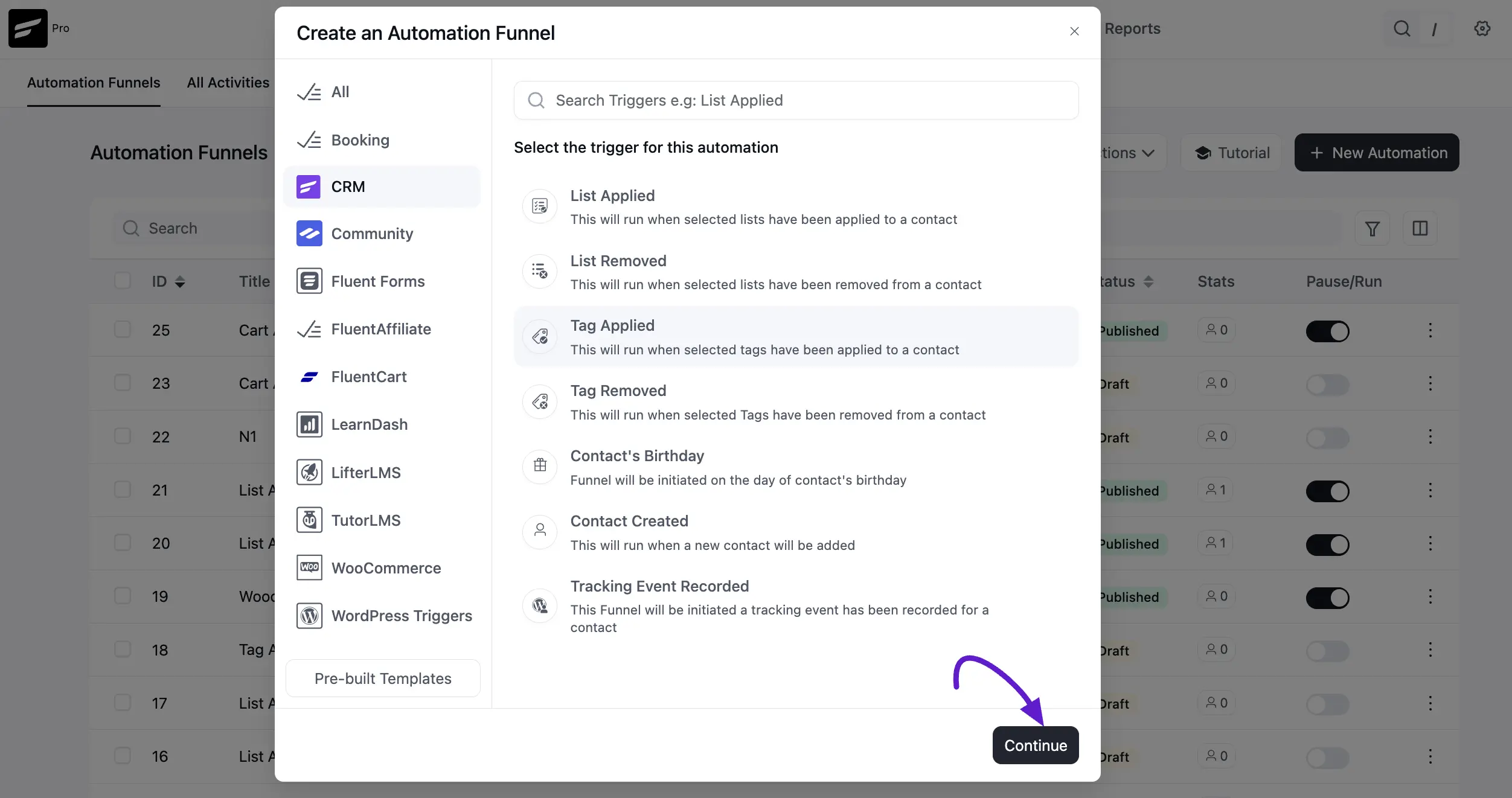
Task: Select the WooCommerce trigger category
Action: [x=382, y=568]
